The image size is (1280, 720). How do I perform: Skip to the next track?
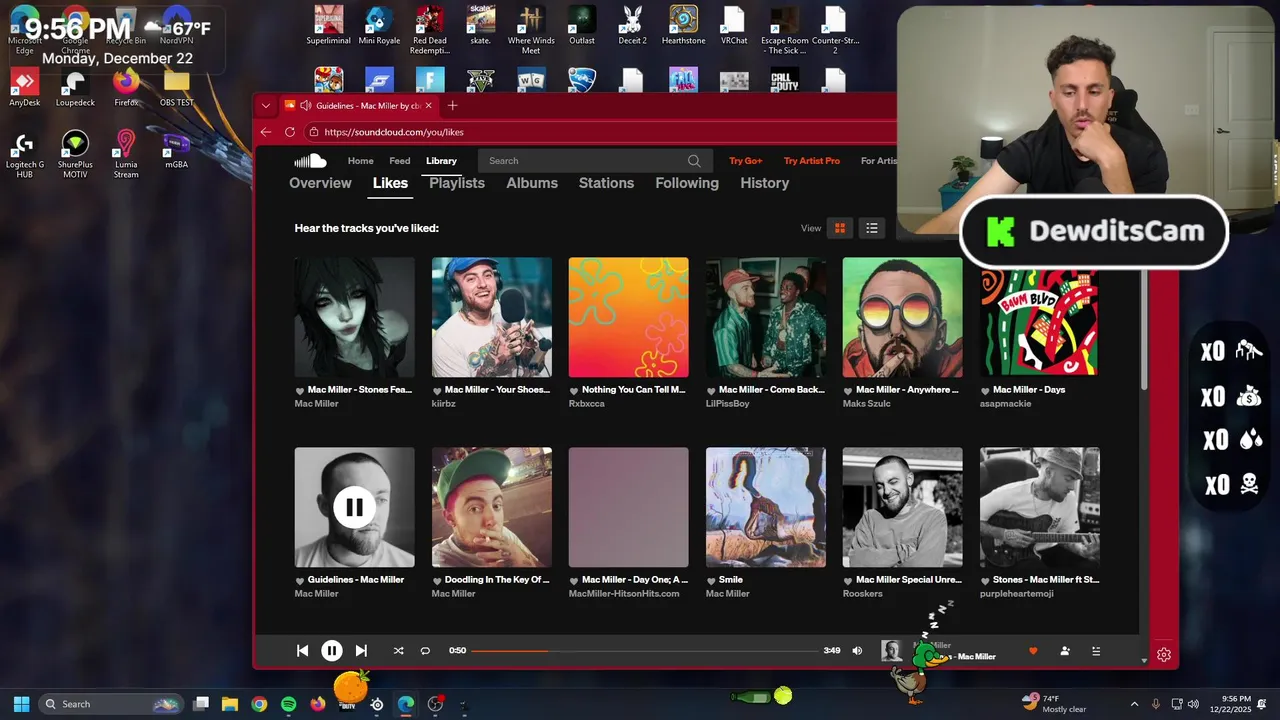[x=361, y=651]
